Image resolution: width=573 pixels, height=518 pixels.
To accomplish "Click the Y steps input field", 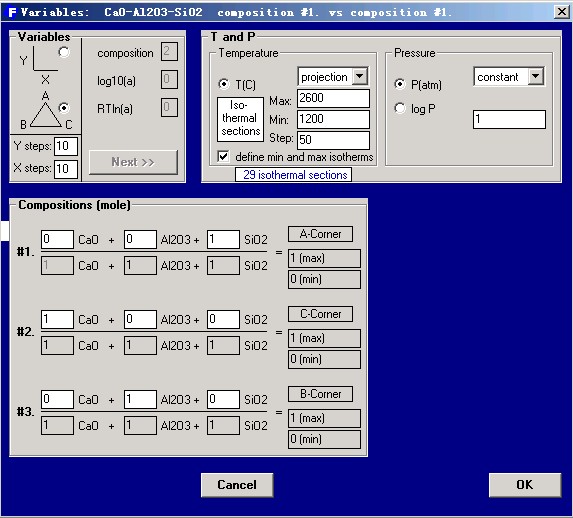I will [66, 146].
